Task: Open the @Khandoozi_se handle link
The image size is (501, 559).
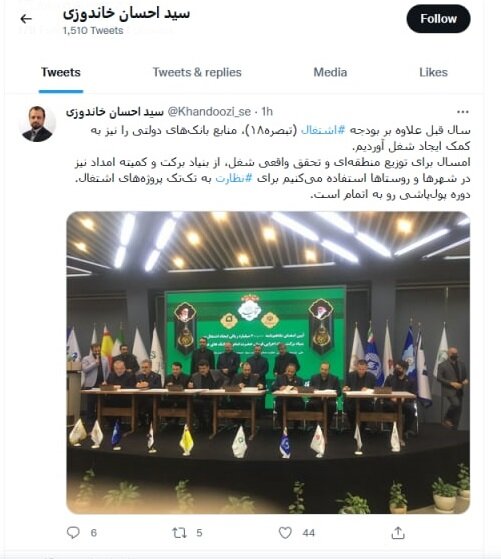Action: tap(209, 112)
